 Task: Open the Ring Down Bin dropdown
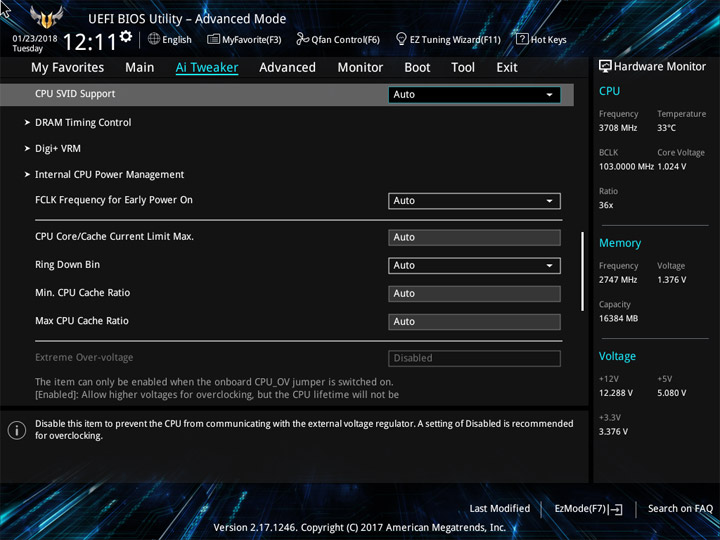[474, 265]
